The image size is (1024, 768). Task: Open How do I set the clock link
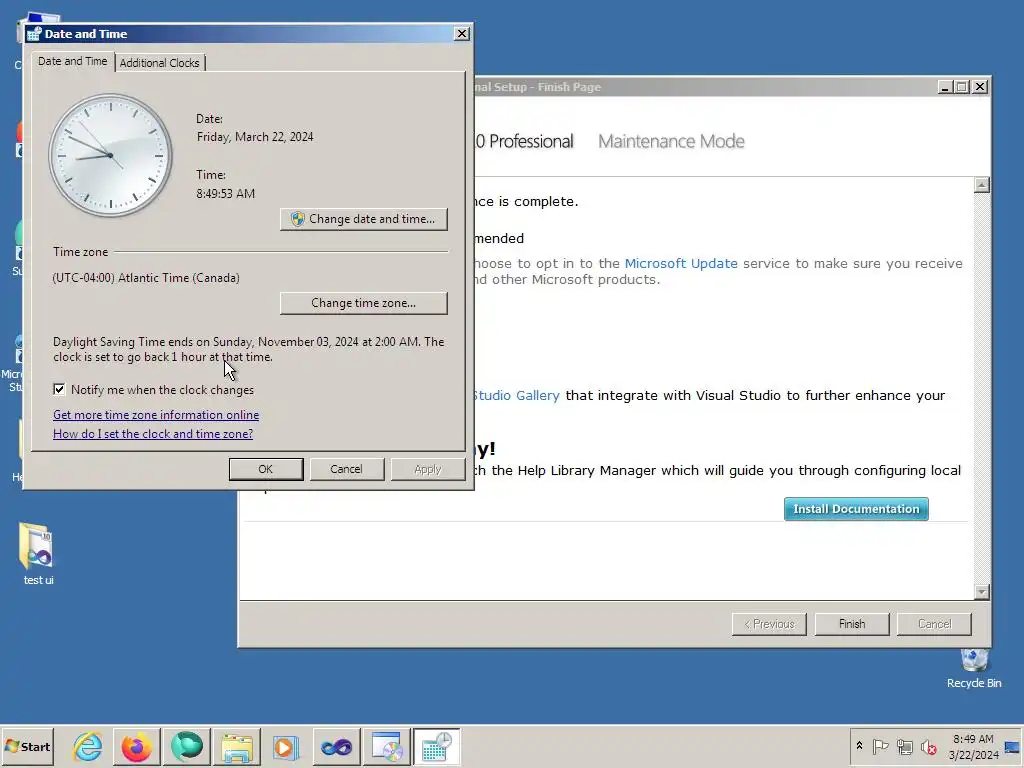(x=153, y=434)
